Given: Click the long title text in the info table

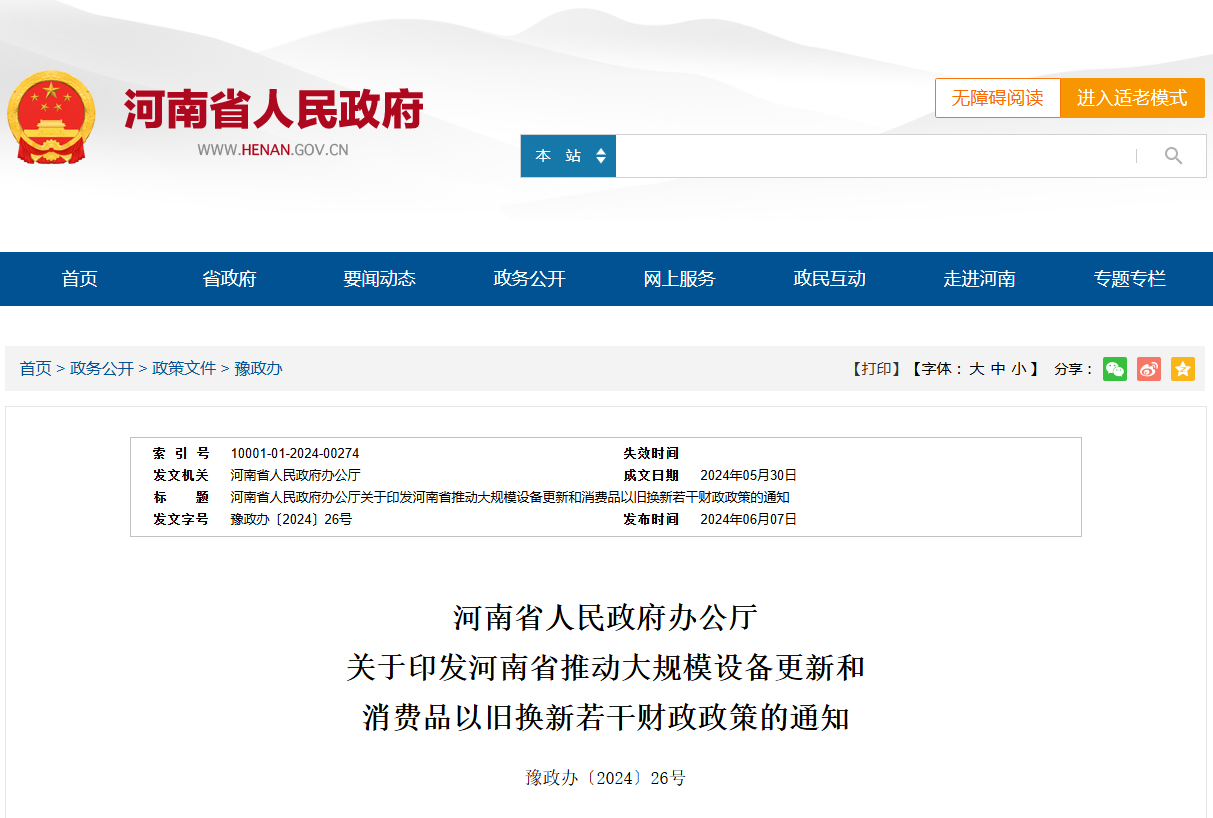Looking at the screenshot, I should (x=510, y=497).
